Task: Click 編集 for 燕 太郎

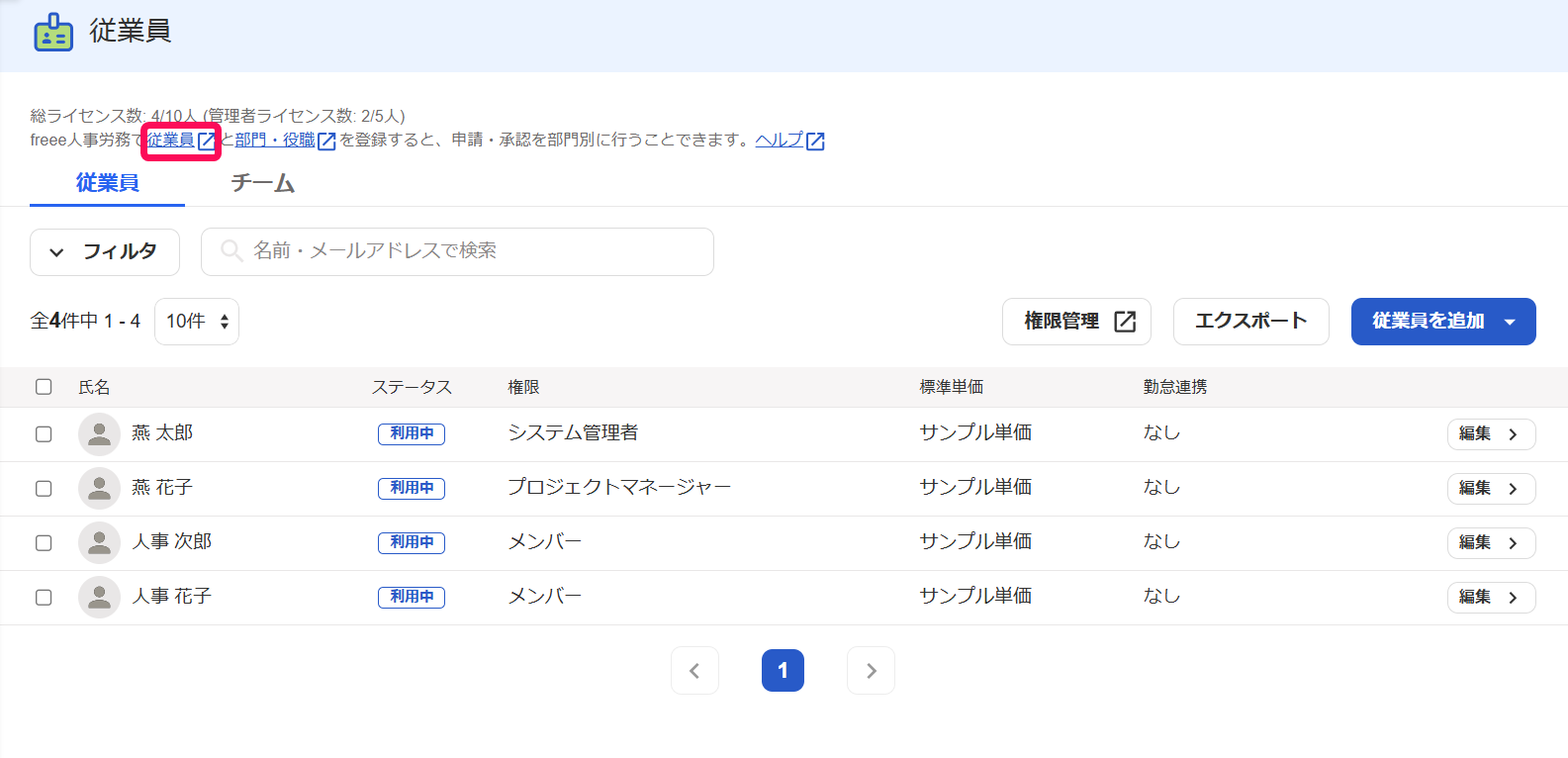Action: coord(1491,434)
